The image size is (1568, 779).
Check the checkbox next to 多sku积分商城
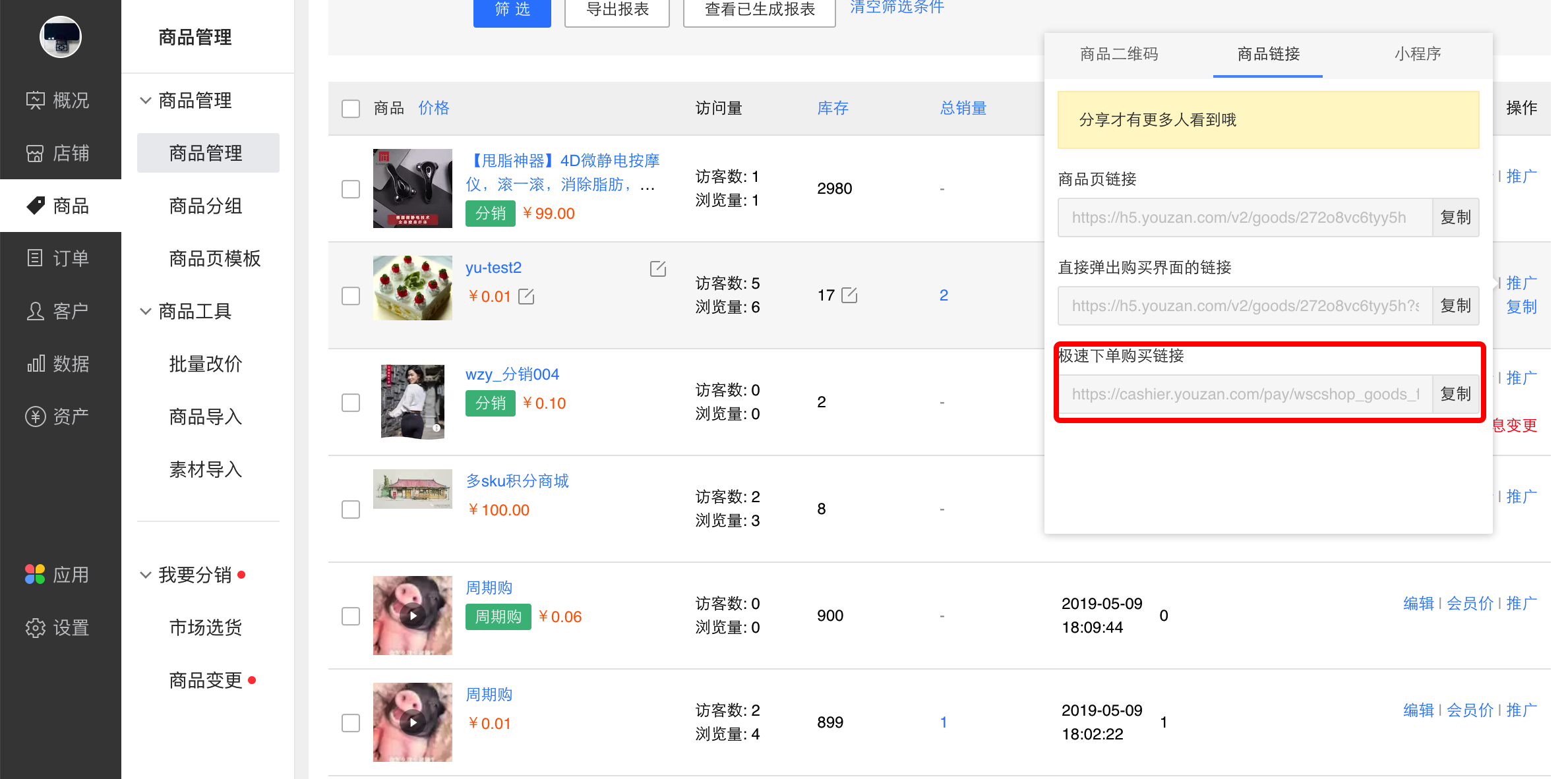(350, 509)
